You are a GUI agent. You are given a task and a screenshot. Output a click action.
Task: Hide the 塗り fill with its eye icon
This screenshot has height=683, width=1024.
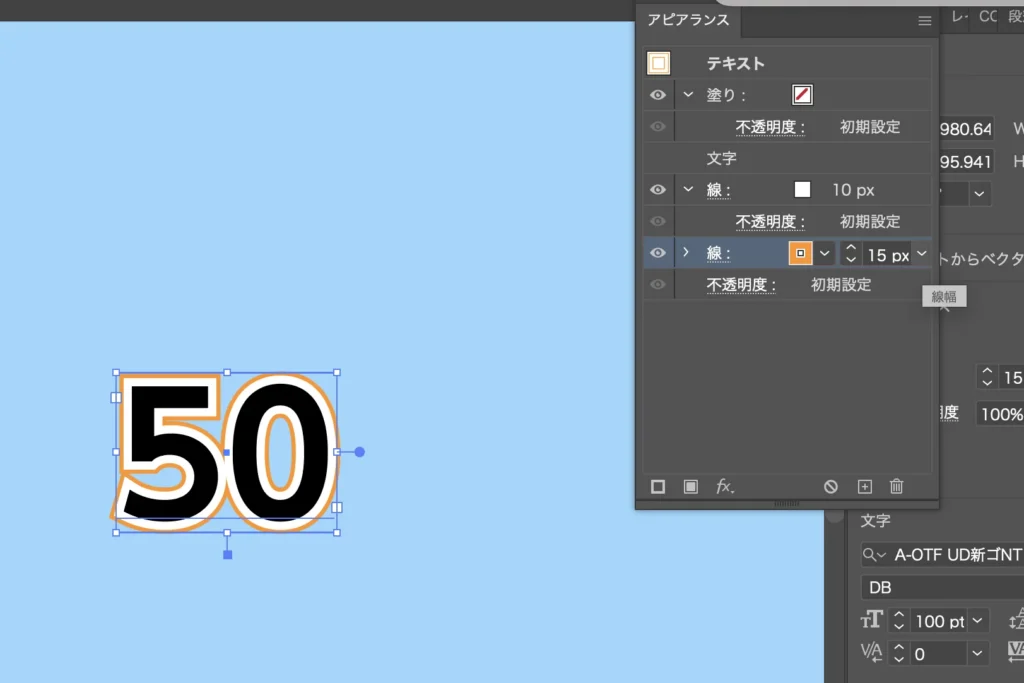658,95
